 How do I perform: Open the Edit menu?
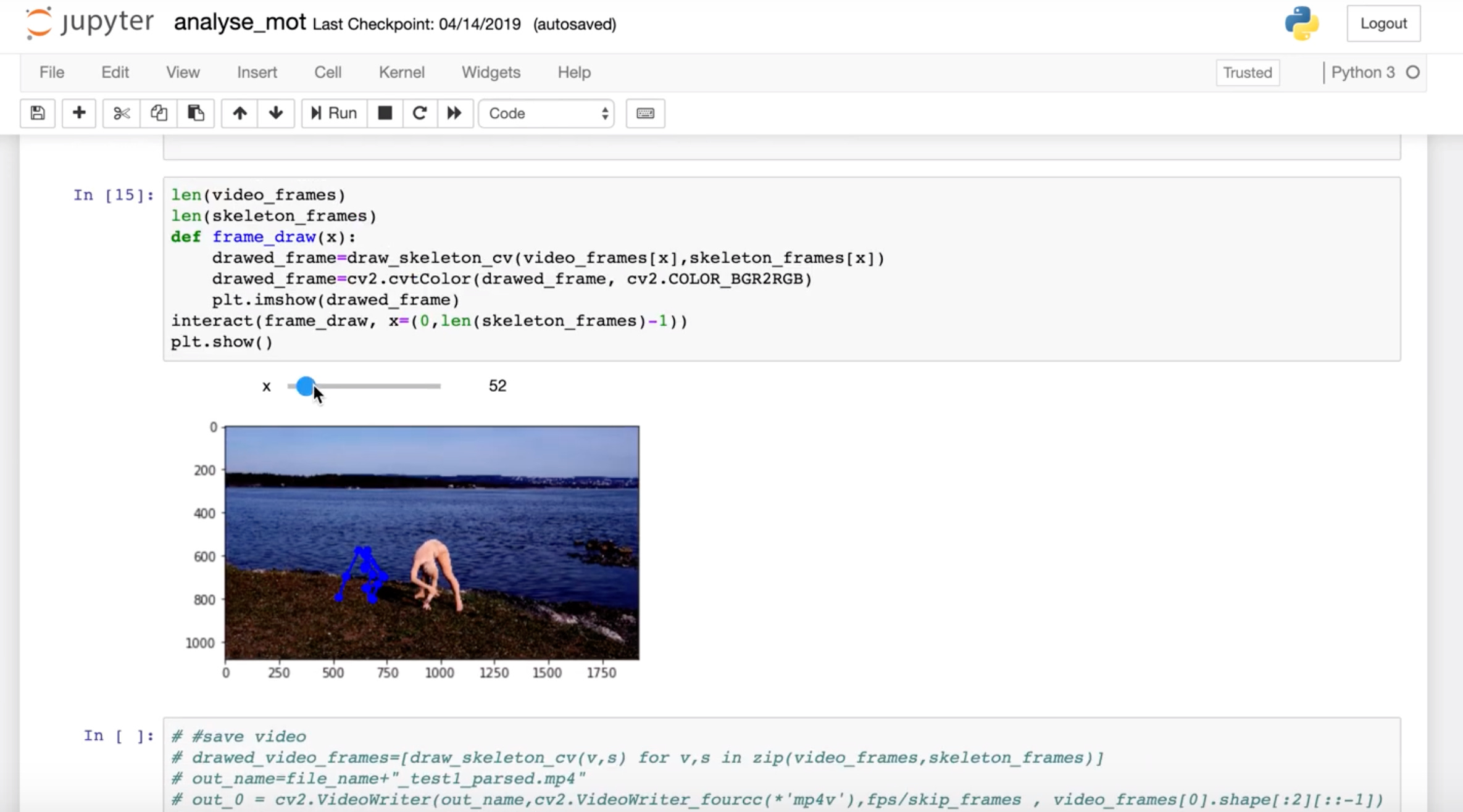(x=115, y=72)
